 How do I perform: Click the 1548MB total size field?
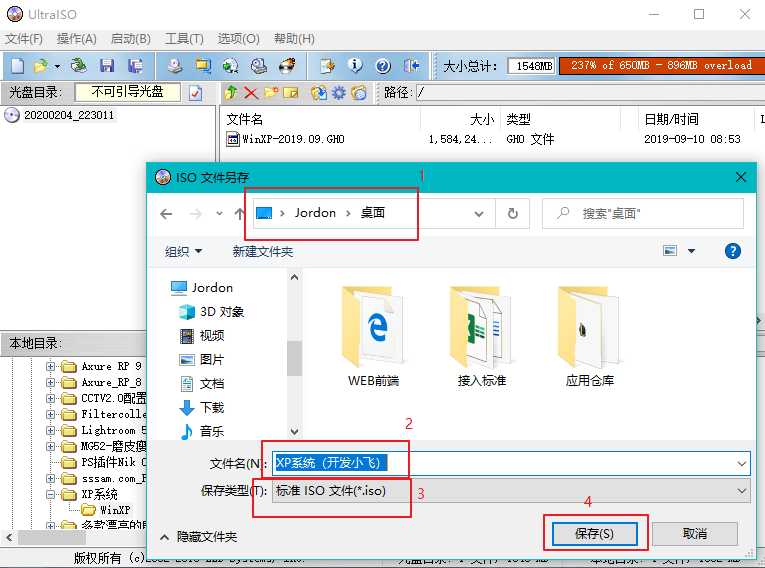[531, 66]
